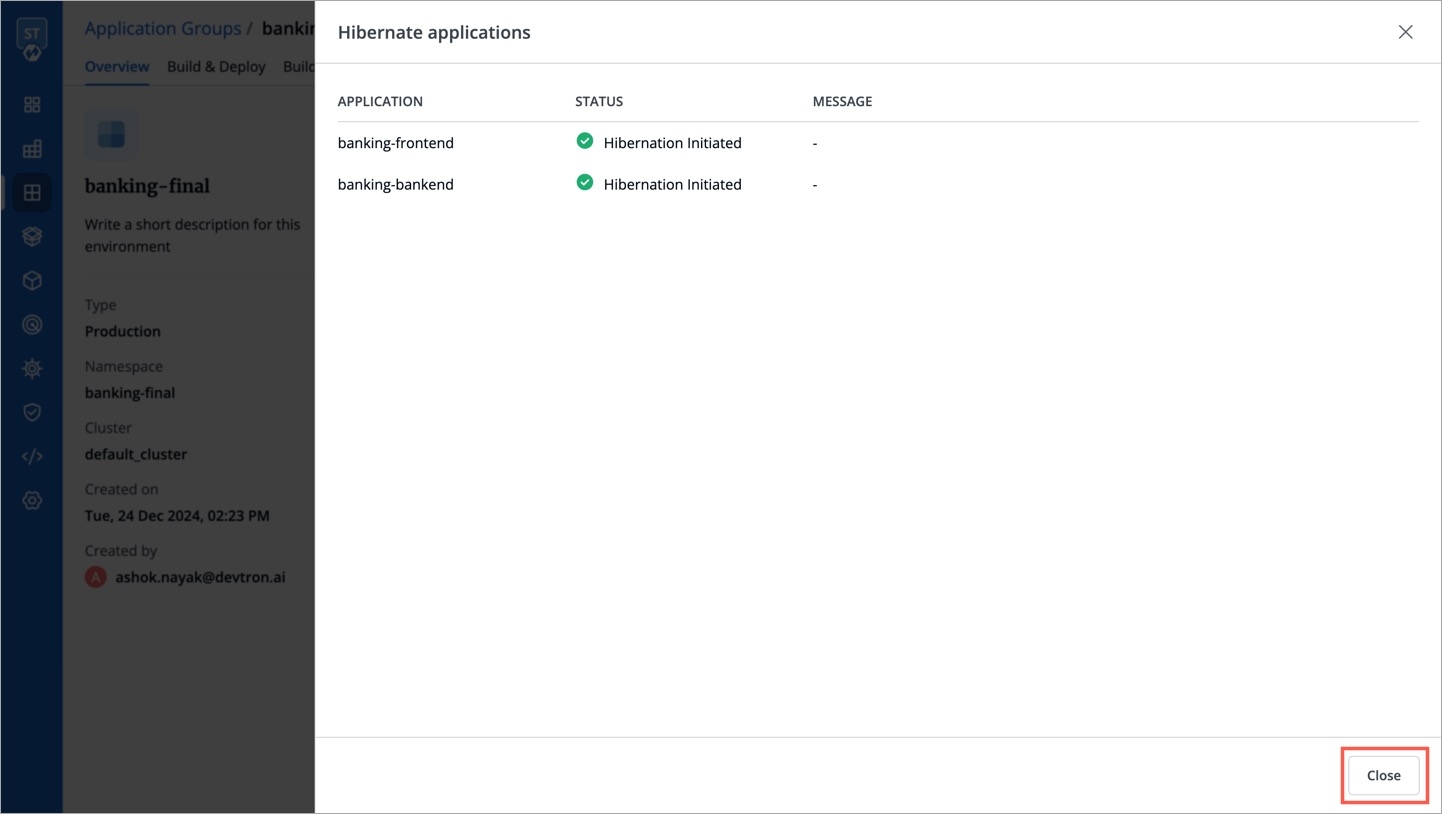Click the environment description placeholder text

[192, 235]
